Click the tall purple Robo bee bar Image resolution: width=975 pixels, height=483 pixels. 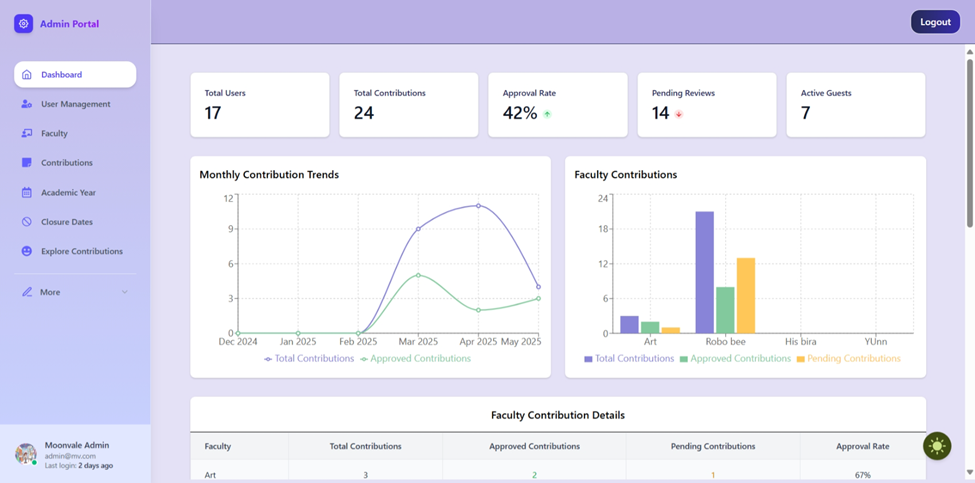[x=705, y=272]
